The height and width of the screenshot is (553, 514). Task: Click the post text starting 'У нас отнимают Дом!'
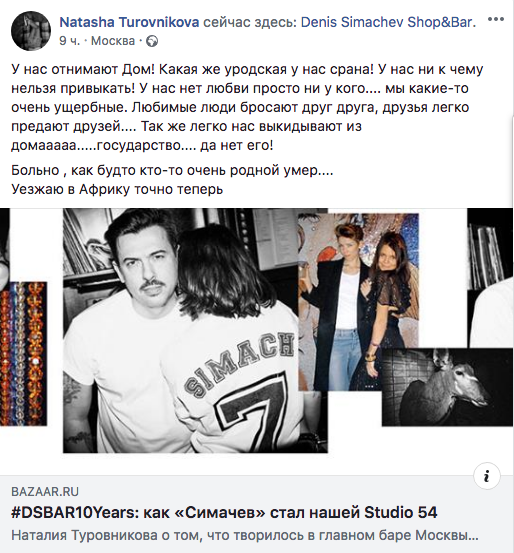click(247, 108)
